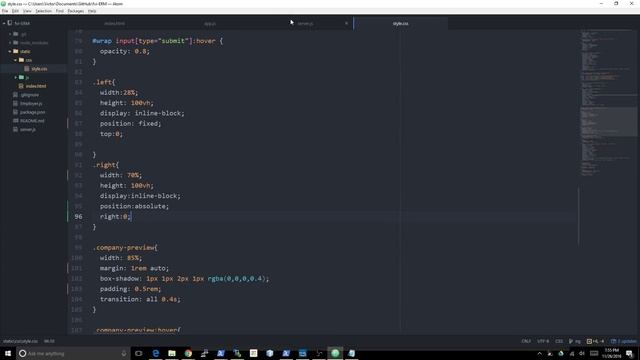The image size is (640, 360).
Task: Change CRLF line ending in status bar
Action: [x=526, y=341]
